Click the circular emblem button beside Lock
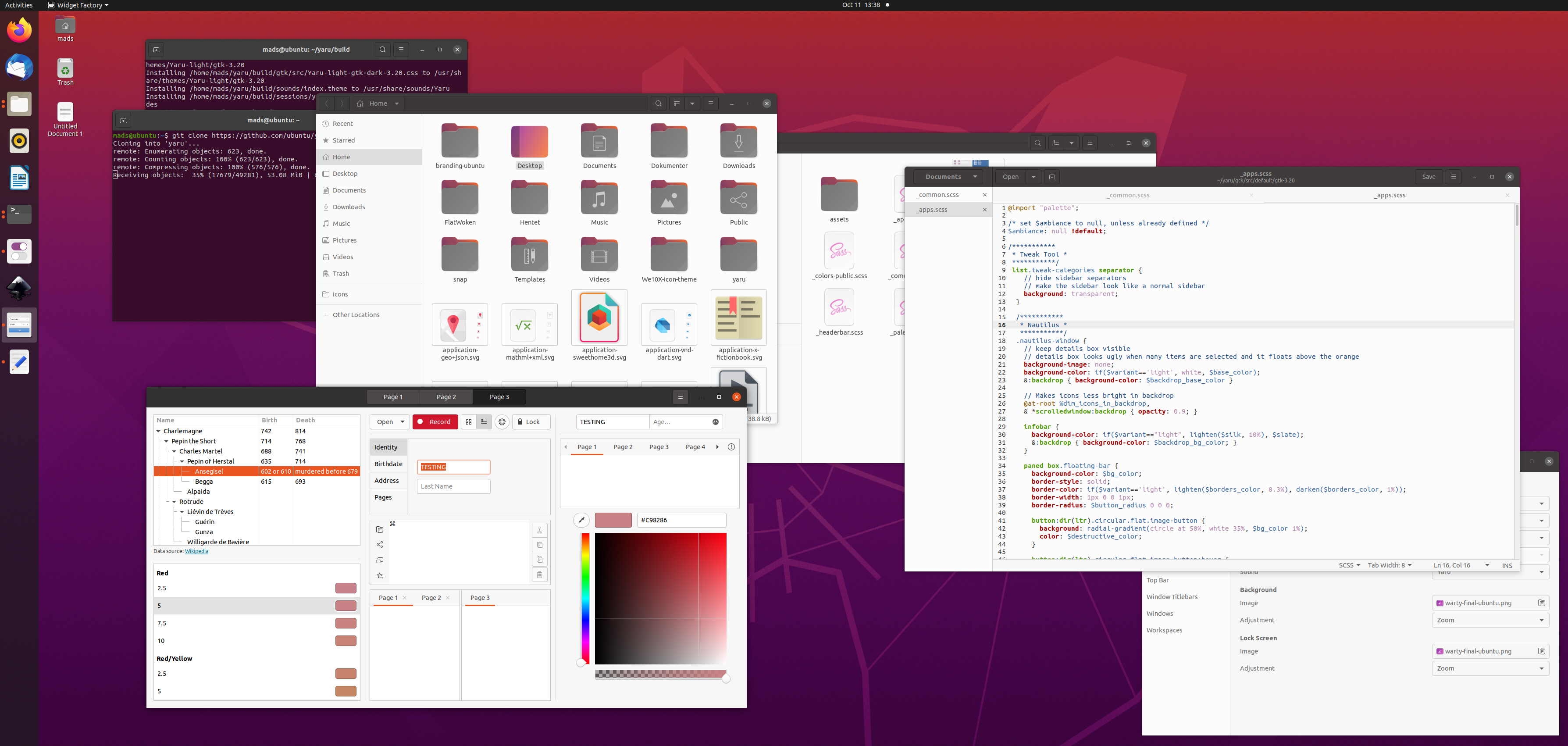The width and height of the screenshot is (1568, 746). [x=502, y=422]
